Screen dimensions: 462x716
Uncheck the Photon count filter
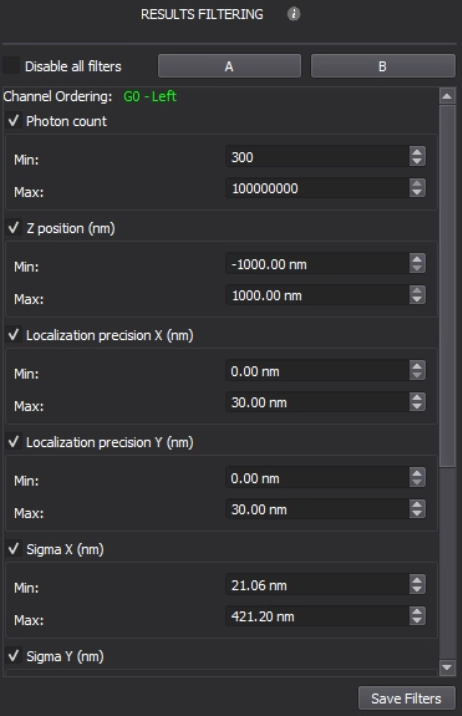(14, 121)
